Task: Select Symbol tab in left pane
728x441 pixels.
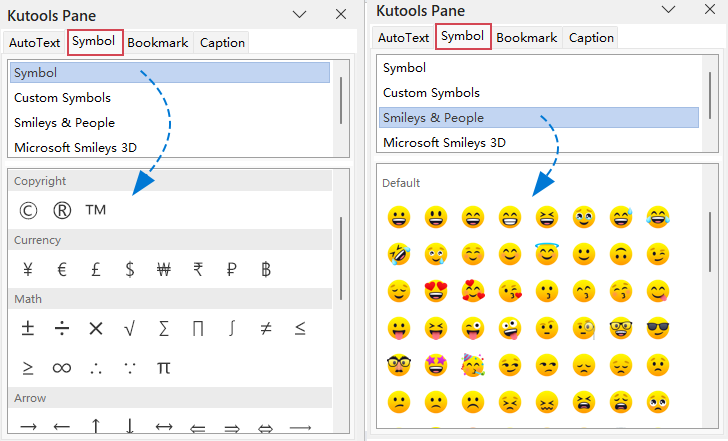Action: (x=95, y=42)
